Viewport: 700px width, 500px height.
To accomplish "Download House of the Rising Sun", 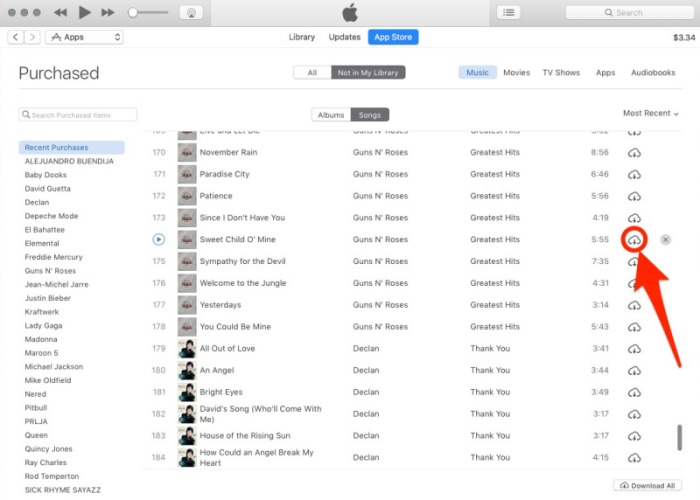I will [634, 436].
